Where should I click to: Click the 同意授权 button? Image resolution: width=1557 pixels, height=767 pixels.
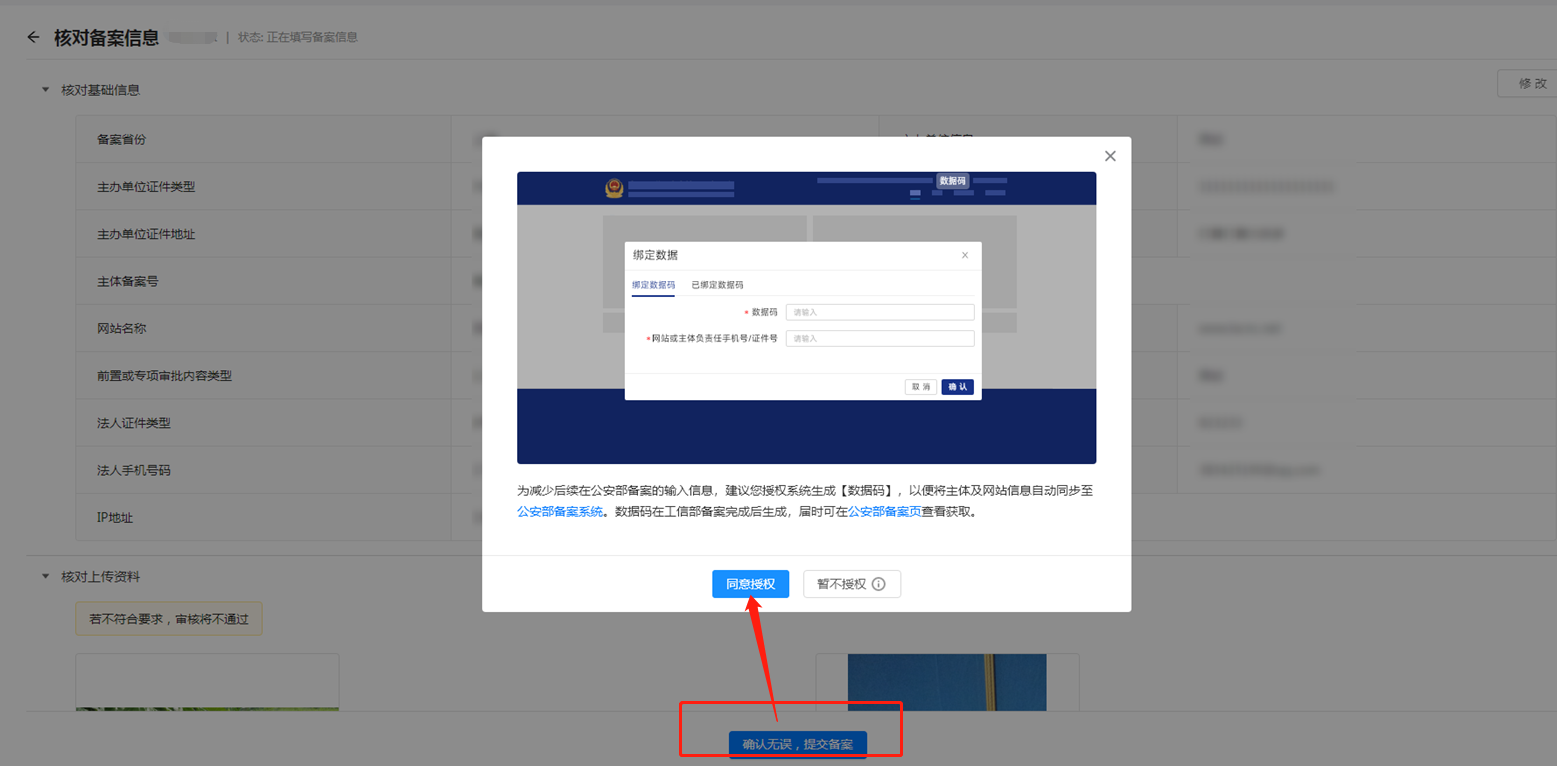(x=750, y=584)
